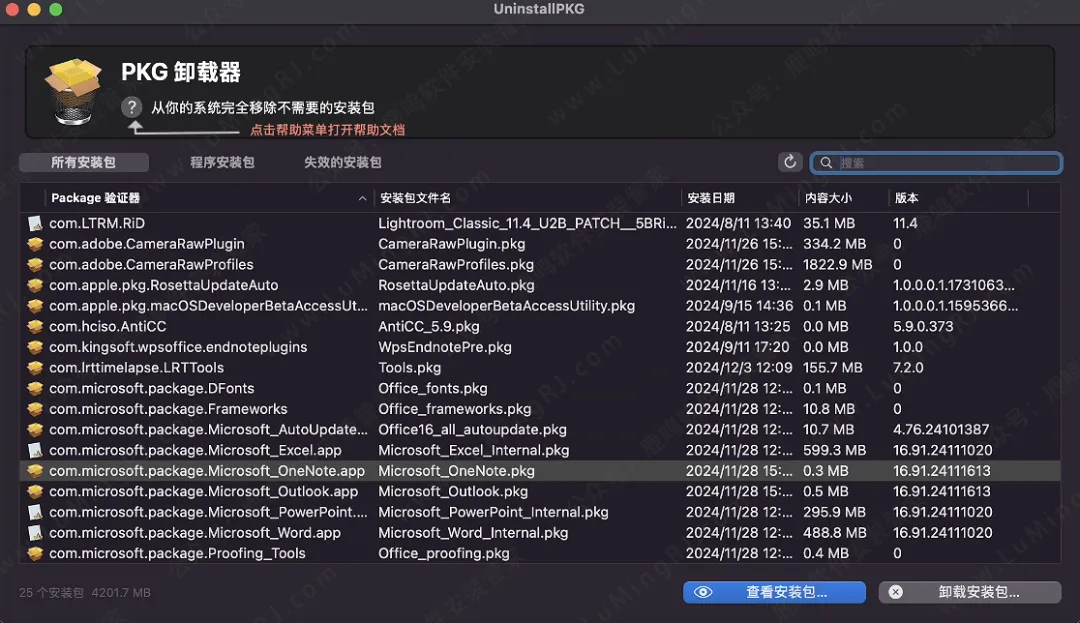Viewport: 1080px width, 623px height.
Task: Click the package icon next to Proofing_Tools row
Action: pos(36,553)
